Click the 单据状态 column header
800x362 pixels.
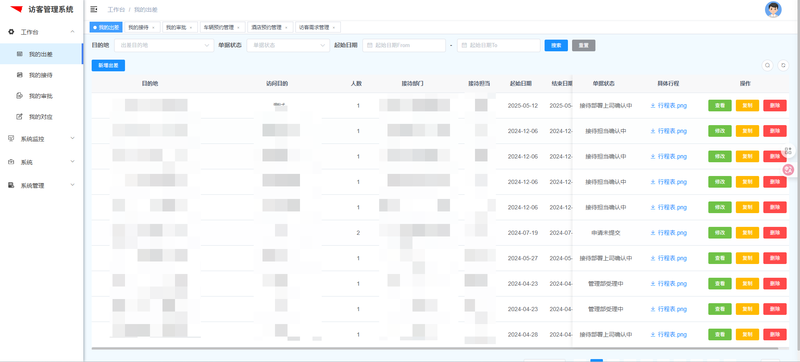click(x=604, y=84)
